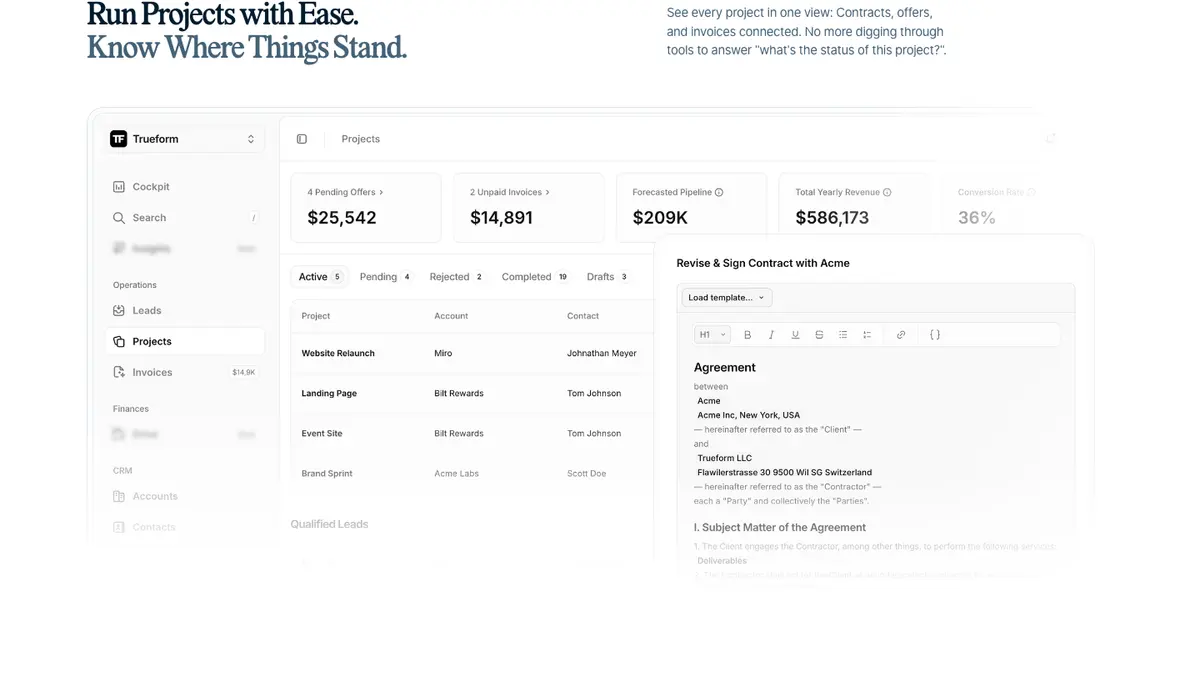Click the Forecasted Pipeline info icon
The image size is (1200, 683).
coord(719,192)
